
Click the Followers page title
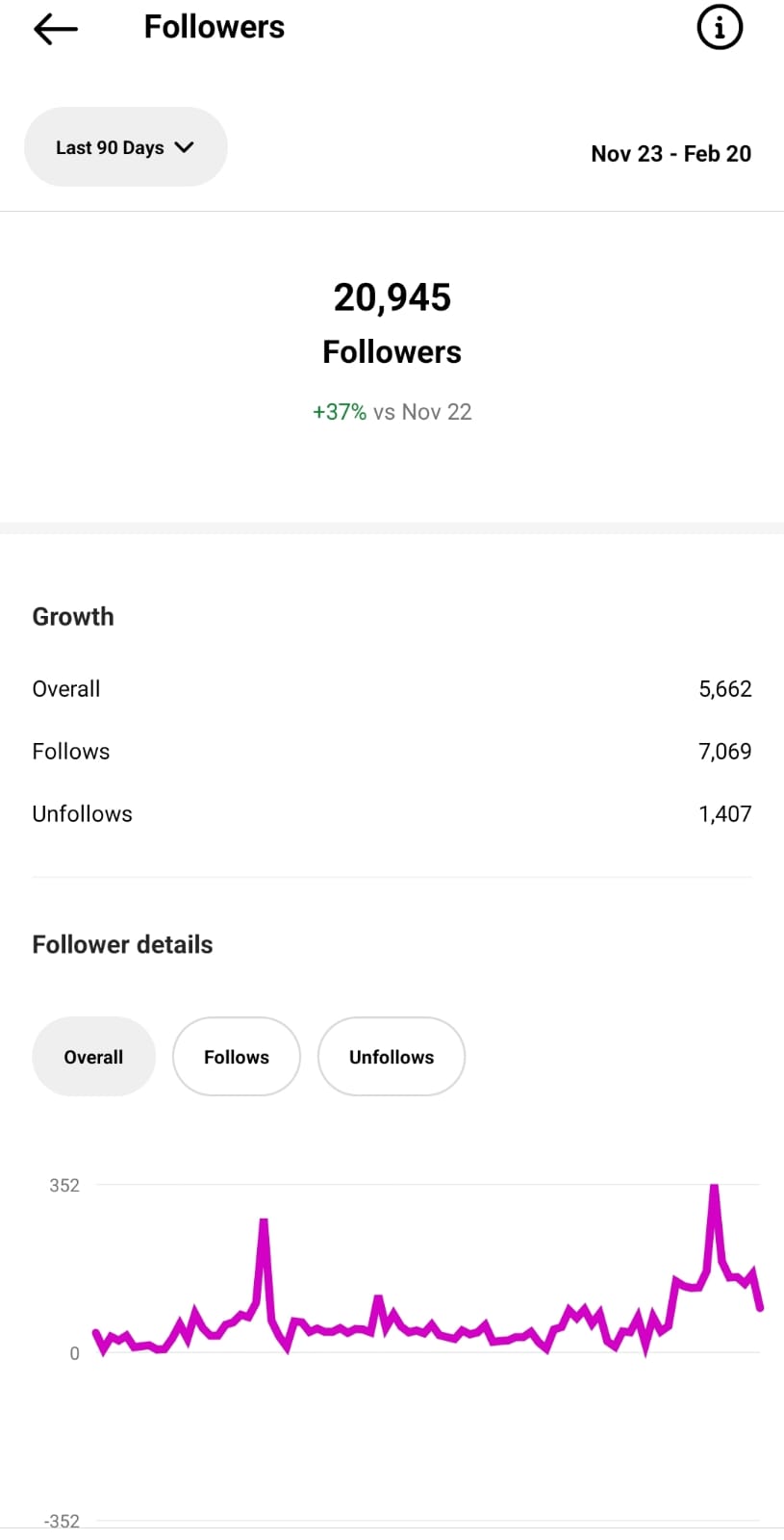215,27
